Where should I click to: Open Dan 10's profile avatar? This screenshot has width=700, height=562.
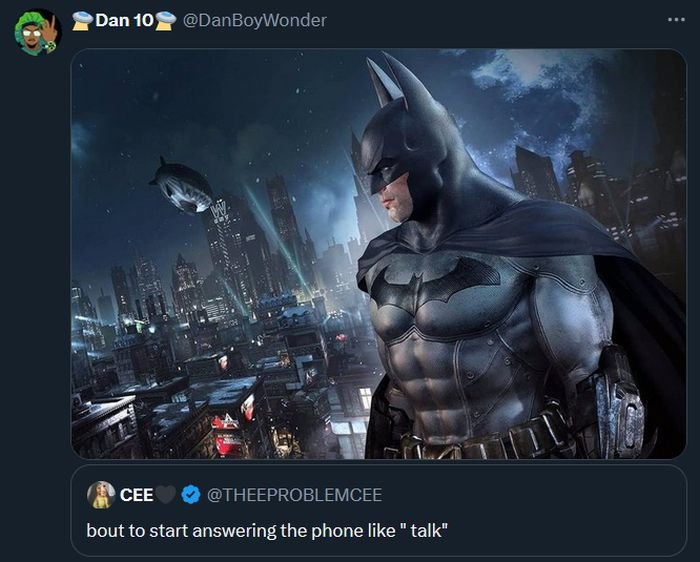click(38, 32)
